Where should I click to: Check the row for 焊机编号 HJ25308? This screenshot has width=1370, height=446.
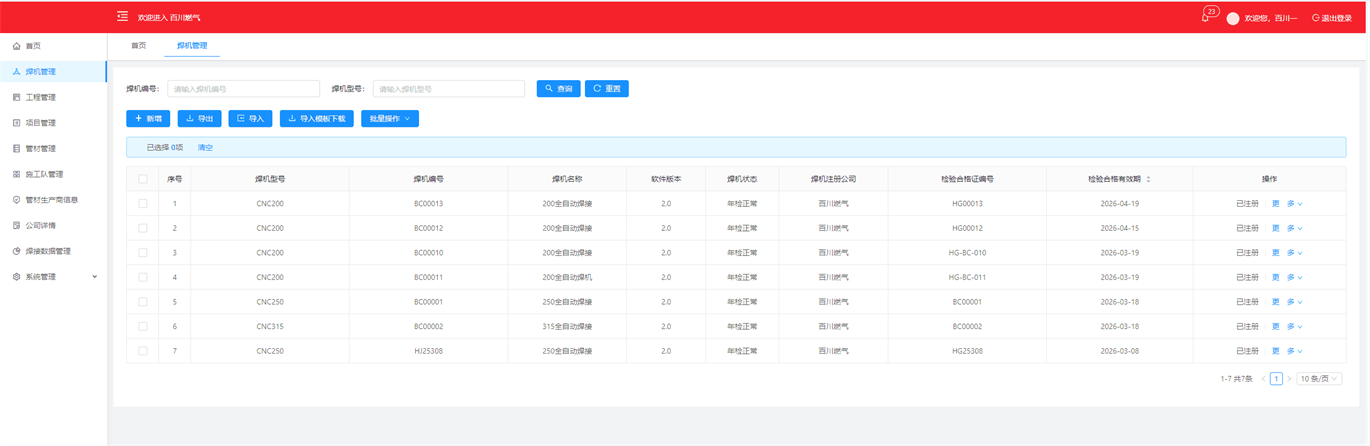point(143,351)
